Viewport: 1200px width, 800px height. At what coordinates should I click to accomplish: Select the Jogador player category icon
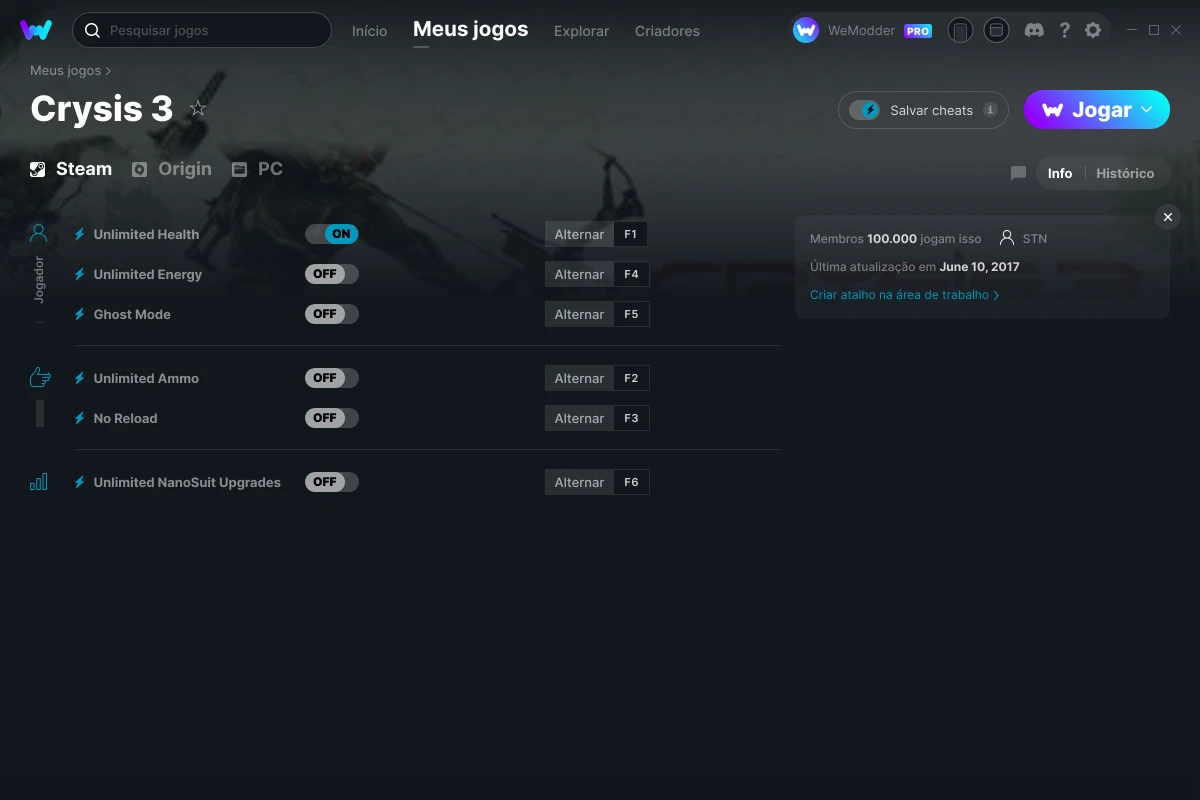(x=39, y=234)
